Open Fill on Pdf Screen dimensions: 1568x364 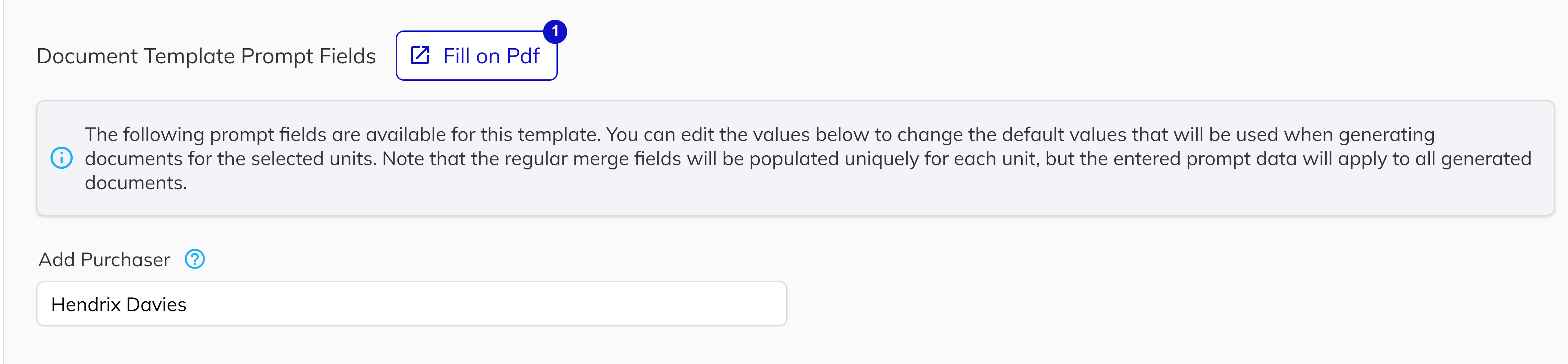(x=476, y=56)
